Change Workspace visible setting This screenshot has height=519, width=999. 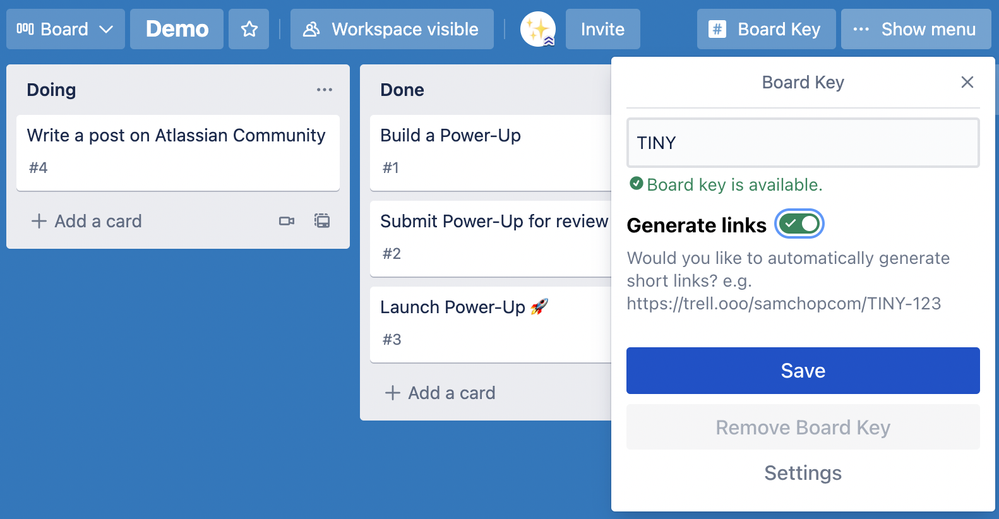tap(392, 29)
